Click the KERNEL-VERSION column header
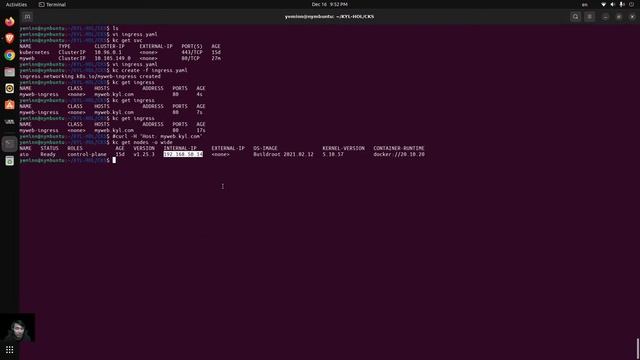 click(x=343, y=148)
